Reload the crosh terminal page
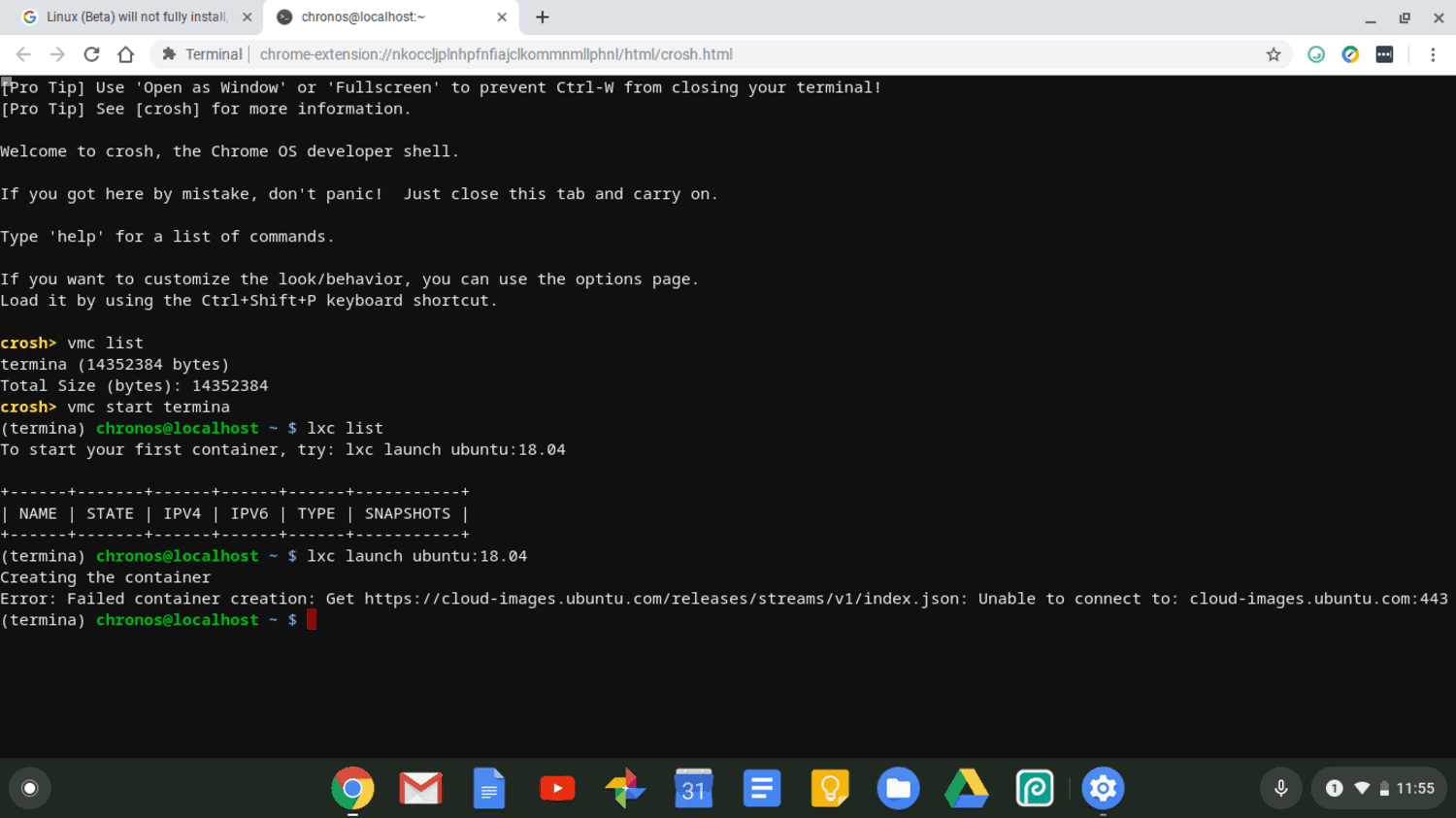Image resolution: width=1456 pixels, height=818 pixels. (x=91, y=54)
